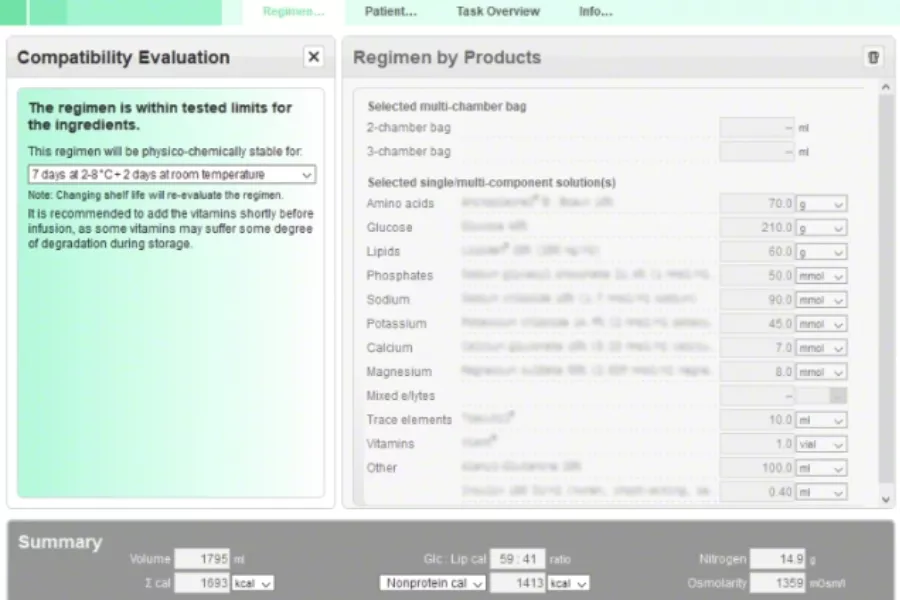Open the Patient tab

pyautogui.click(x=390, y=12)
